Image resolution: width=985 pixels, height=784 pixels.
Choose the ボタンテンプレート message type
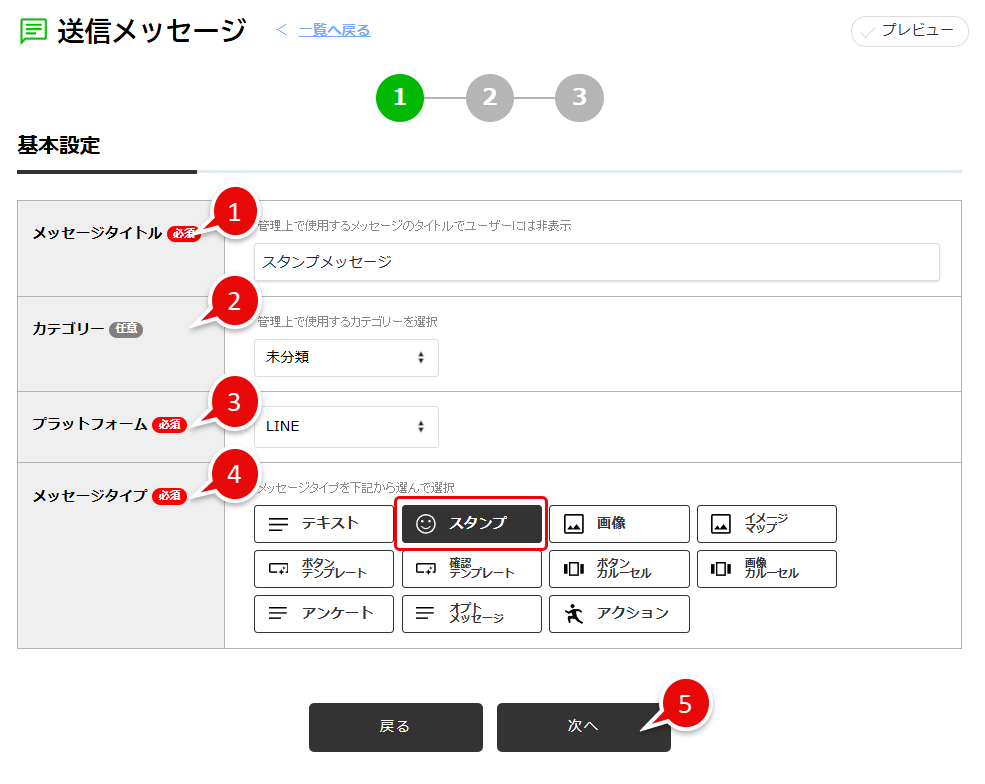pos(323,568)
